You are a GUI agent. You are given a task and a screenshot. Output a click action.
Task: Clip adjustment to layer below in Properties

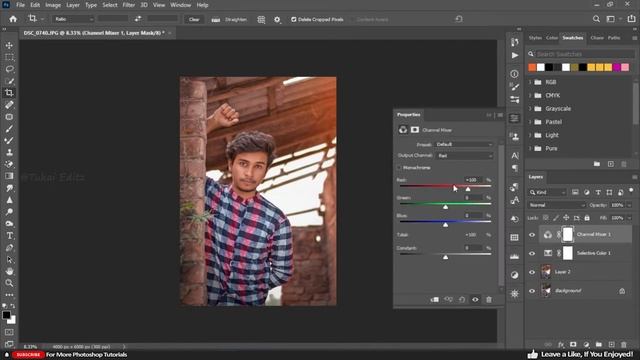point(435,300)
